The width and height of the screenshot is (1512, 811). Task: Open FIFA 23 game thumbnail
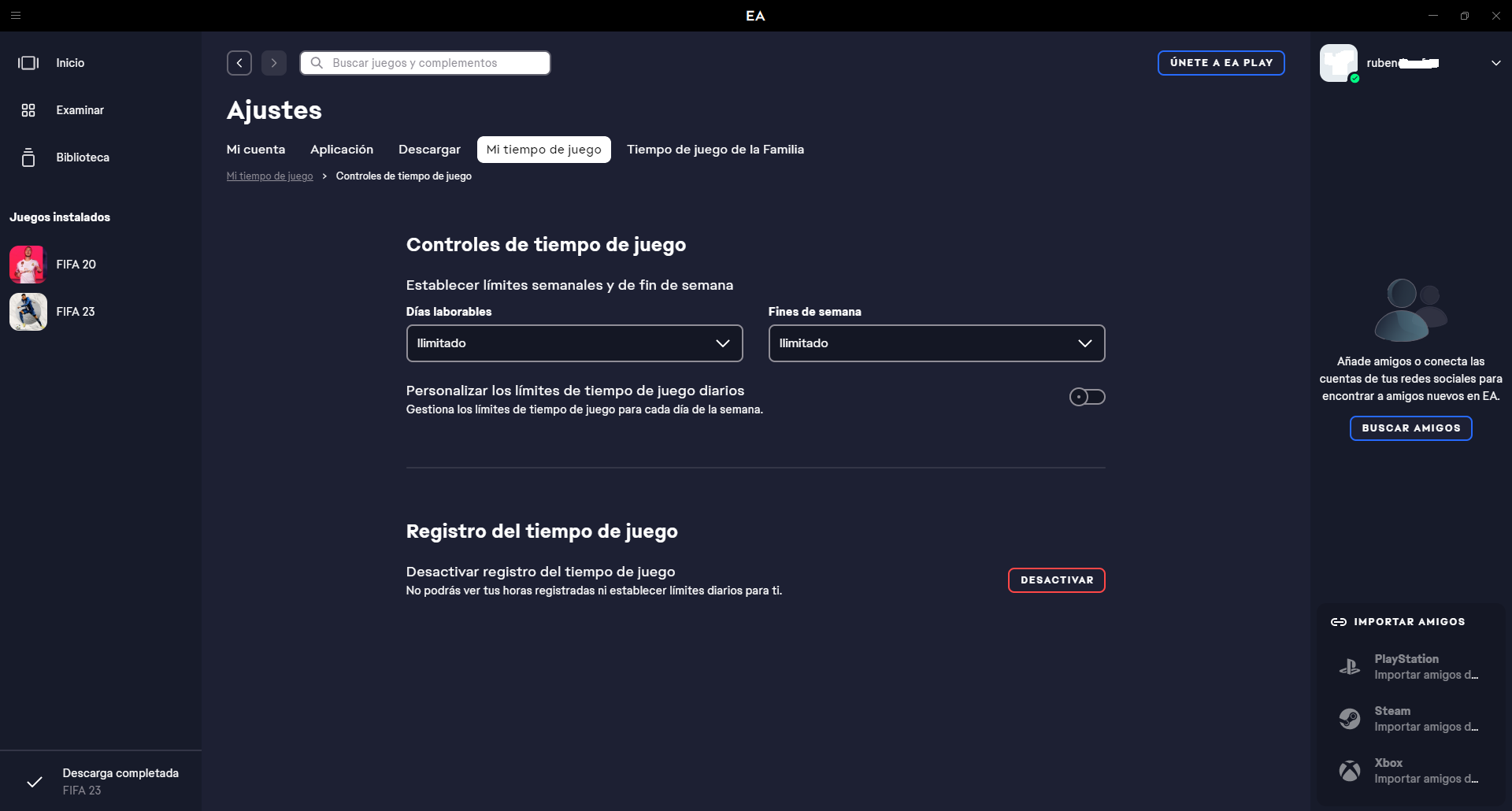click(28, 312)
